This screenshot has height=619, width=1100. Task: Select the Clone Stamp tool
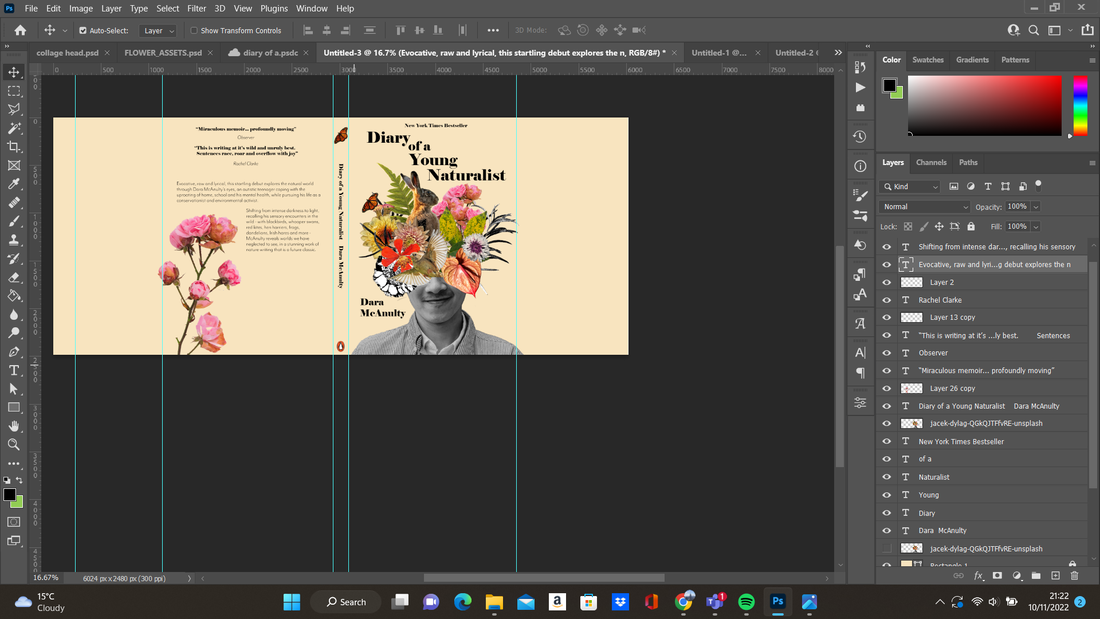coord(14,240)
